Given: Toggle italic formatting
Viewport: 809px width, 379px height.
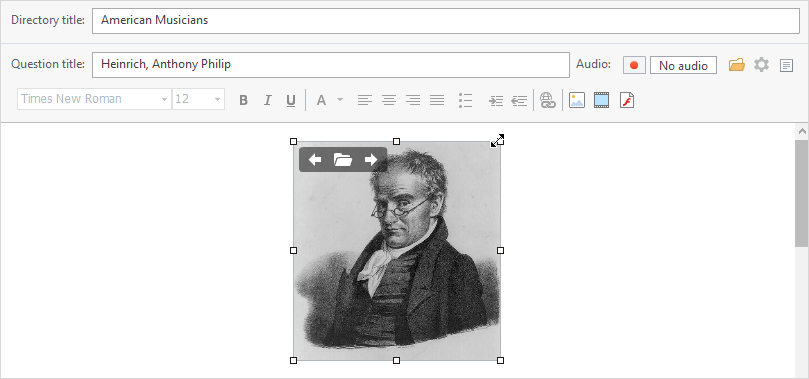Looking at the screenshot, I should [x=267, y=100].
